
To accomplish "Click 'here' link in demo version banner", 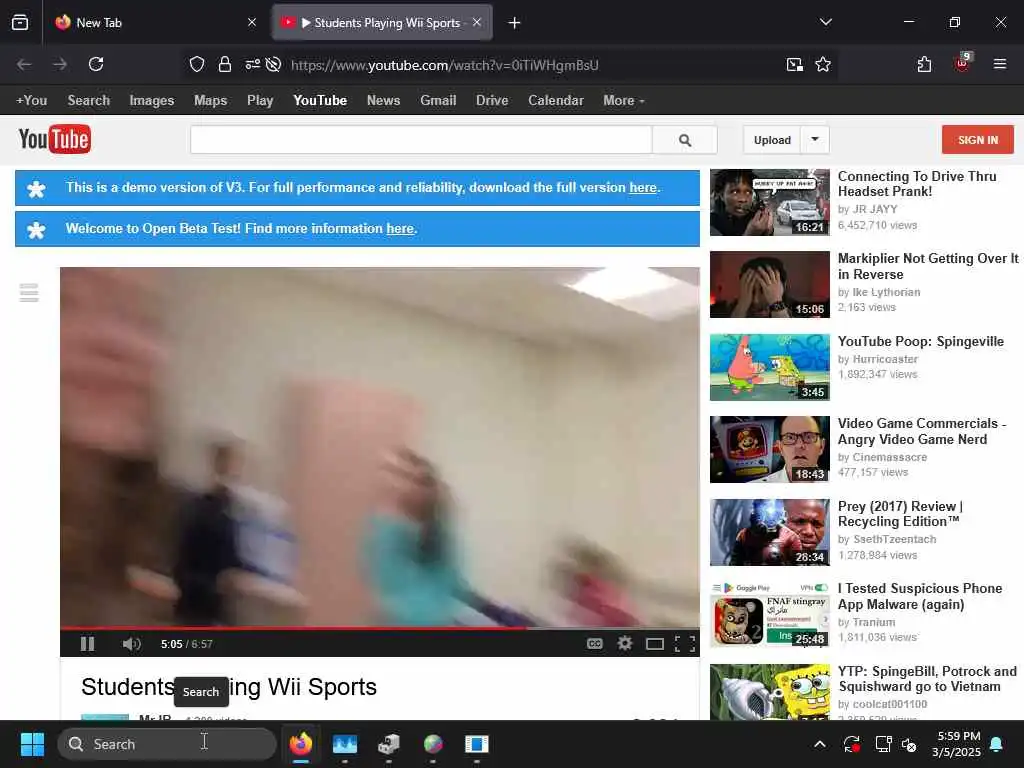I will (643, 187).
